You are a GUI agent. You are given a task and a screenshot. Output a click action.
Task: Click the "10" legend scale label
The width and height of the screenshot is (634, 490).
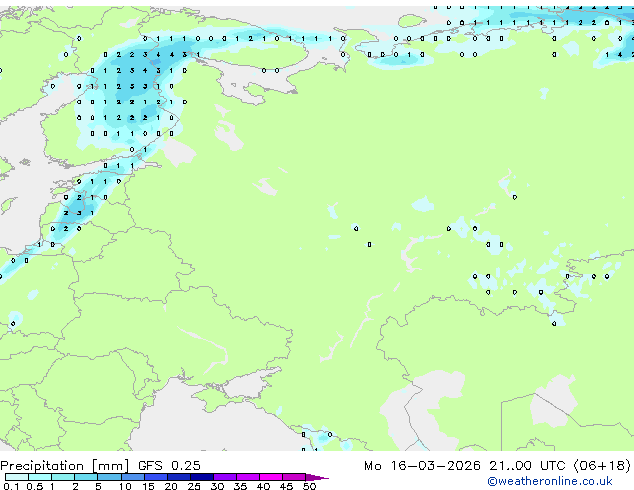coord(125,486)
